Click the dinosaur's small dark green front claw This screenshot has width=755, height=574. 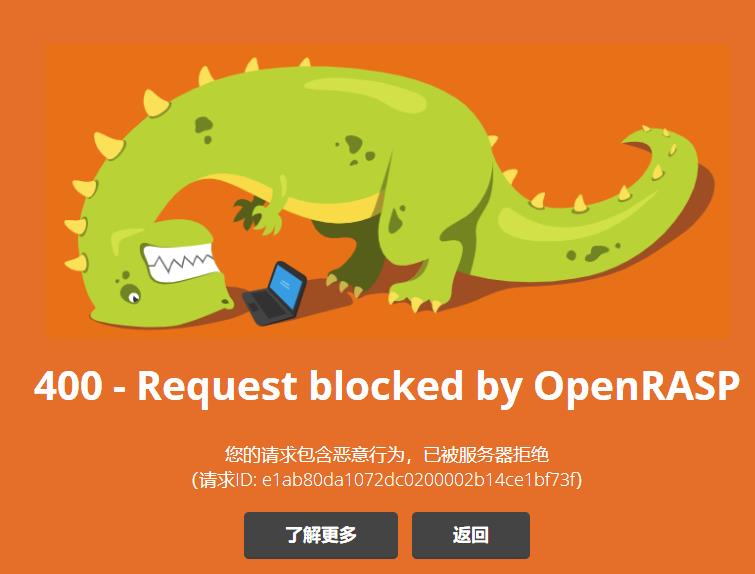coord(248,212)
